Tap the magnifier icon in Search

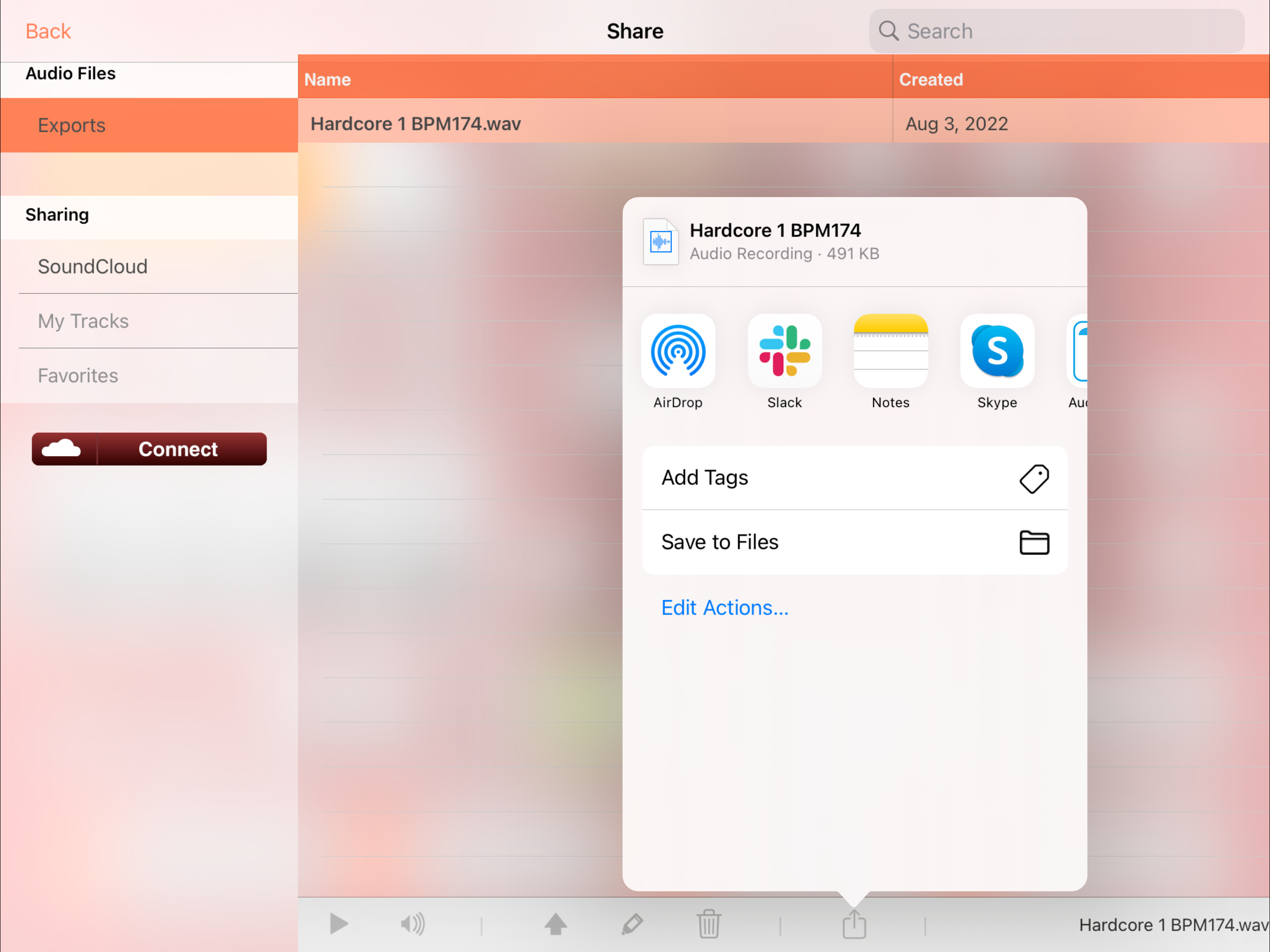(889, 31)
